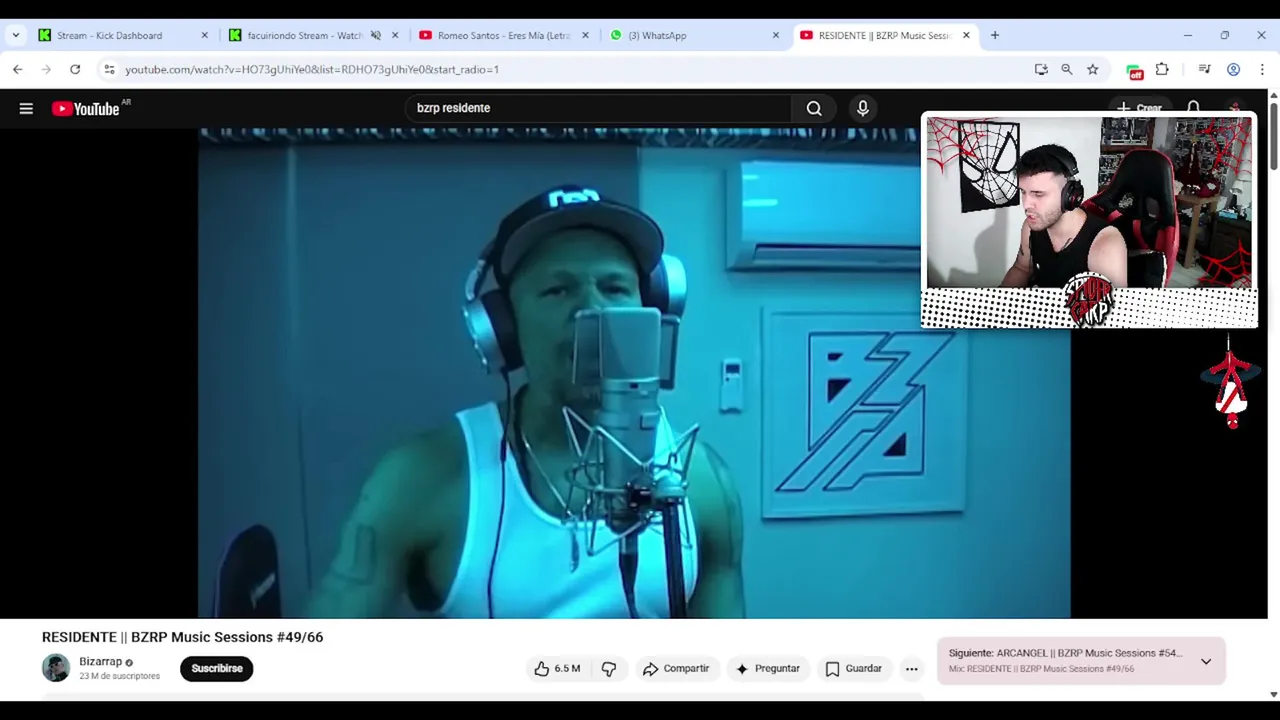Screen dimensions: 1280x720
Task: Start voice search with the microphone
Action: coord(863,108)
